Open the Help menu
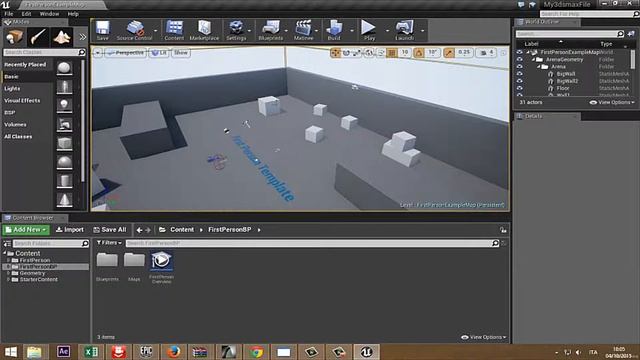This screenshot has height=360, width=640. pyautogui.click(x=73, y=14)
